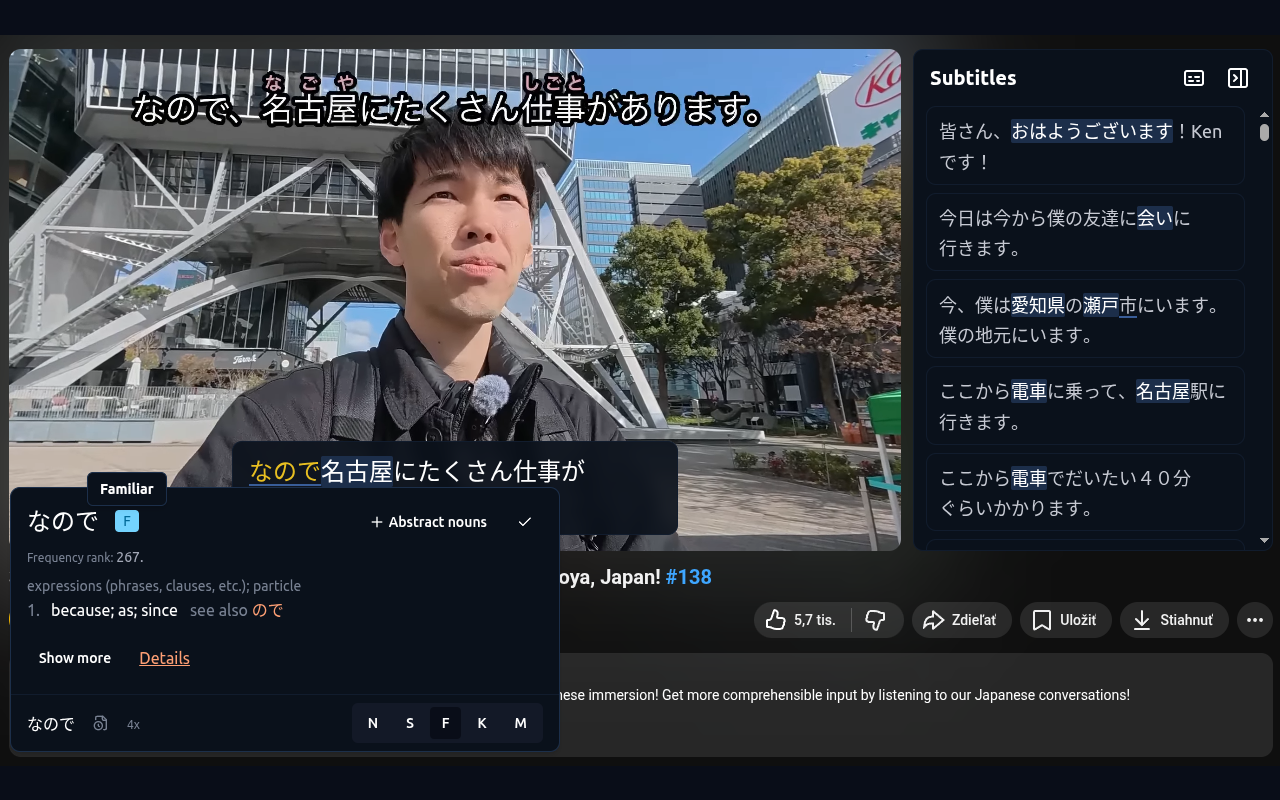Toggle the checkmark beside Abstract nouns
The width and height of the screenshot is (1280, 800).
(x=524, y=521)
